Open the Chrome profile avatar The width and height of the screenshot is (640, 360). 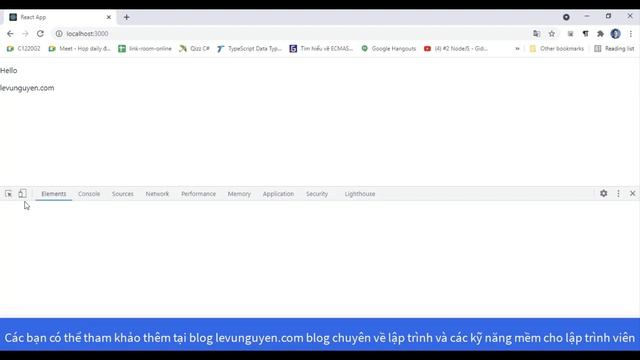pyautogui.click(x=616, y=34)
